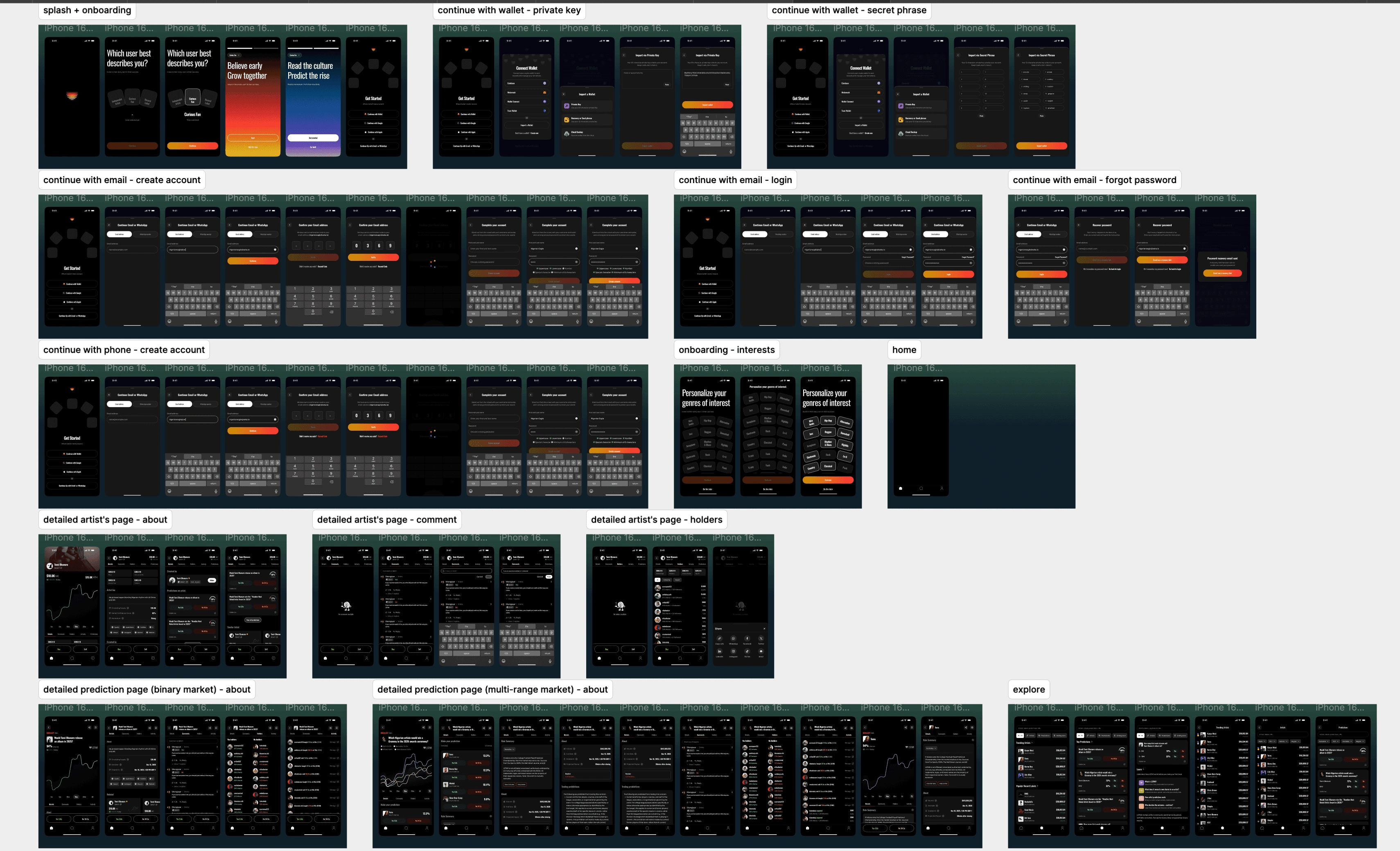Tap the Facebook share icon
This screenshot has width=1400, height=851.
coord(748,638)
